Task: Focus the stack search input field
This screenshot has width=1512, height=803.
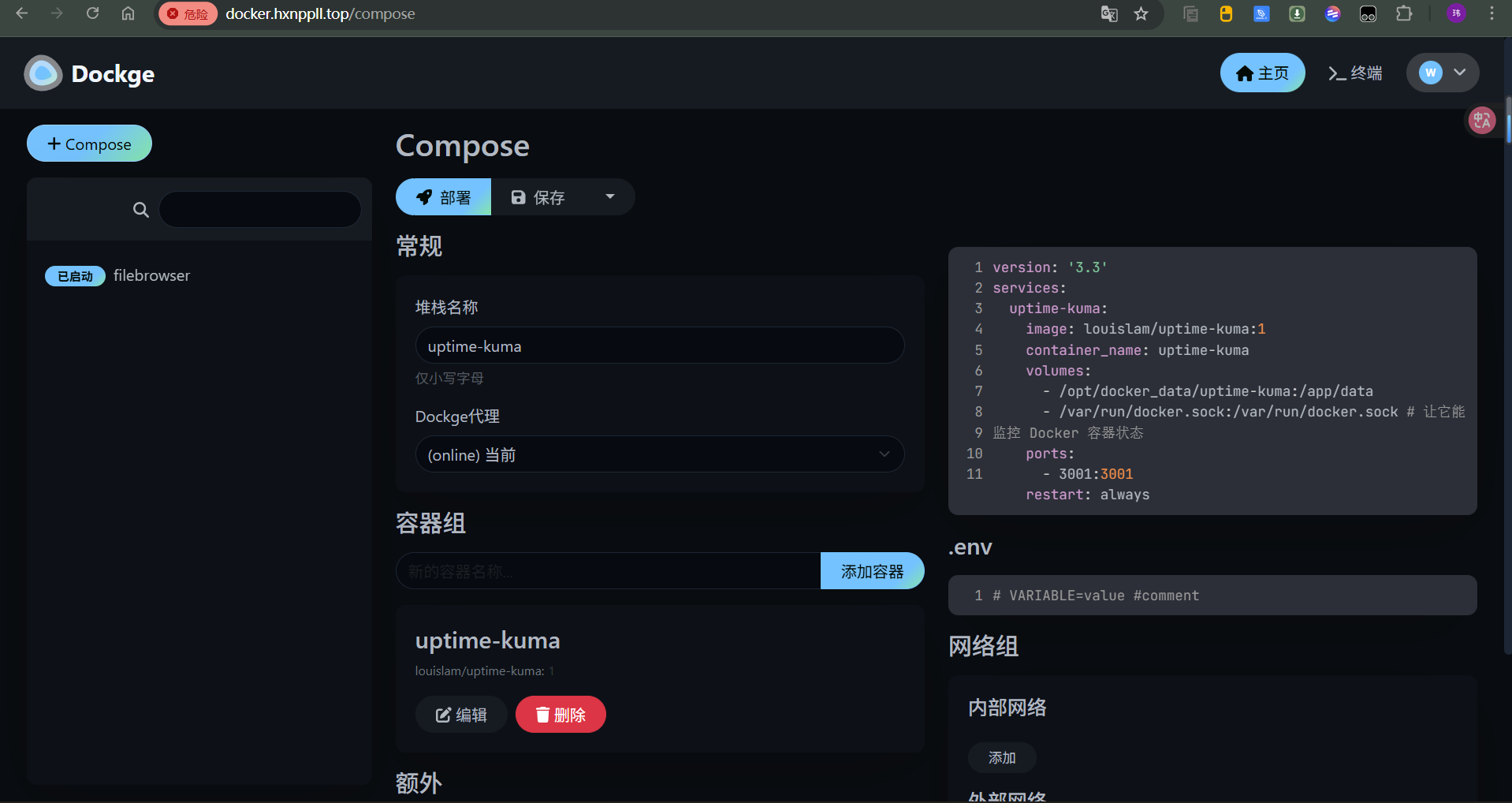Action: point(260,210)
